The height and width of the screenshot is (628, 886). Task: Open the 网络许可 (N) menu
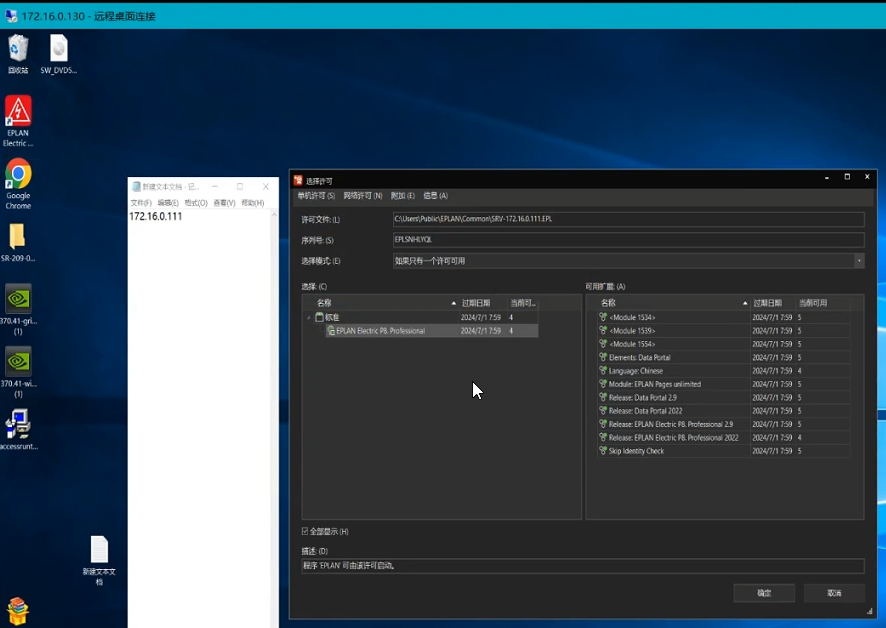point(362,196)
